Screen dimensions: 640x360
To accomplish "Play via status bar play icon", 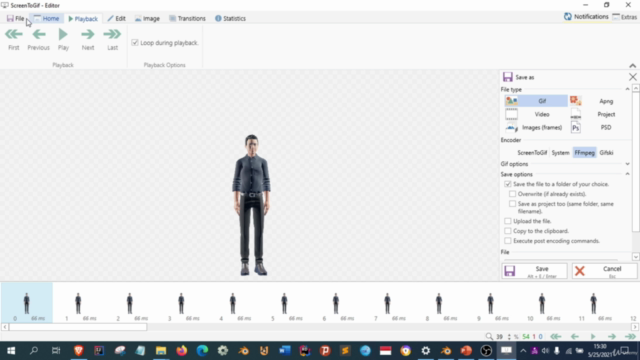I will tap(593, 337).
